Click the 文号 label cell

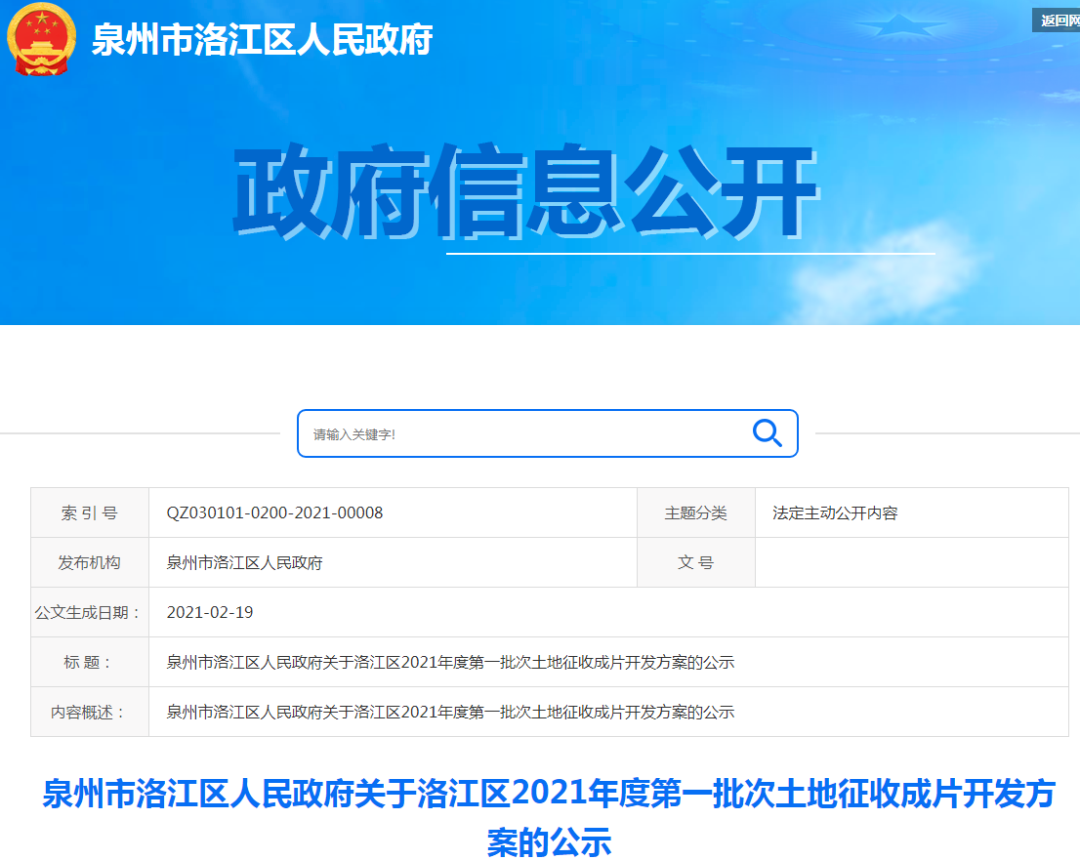coord(696,563)
